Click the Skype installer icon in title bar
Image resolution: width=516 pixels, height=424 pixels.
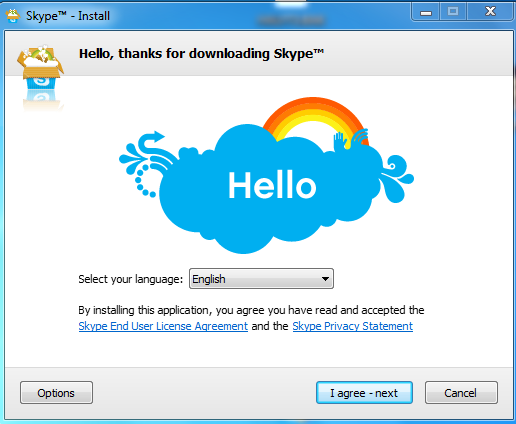13,16
